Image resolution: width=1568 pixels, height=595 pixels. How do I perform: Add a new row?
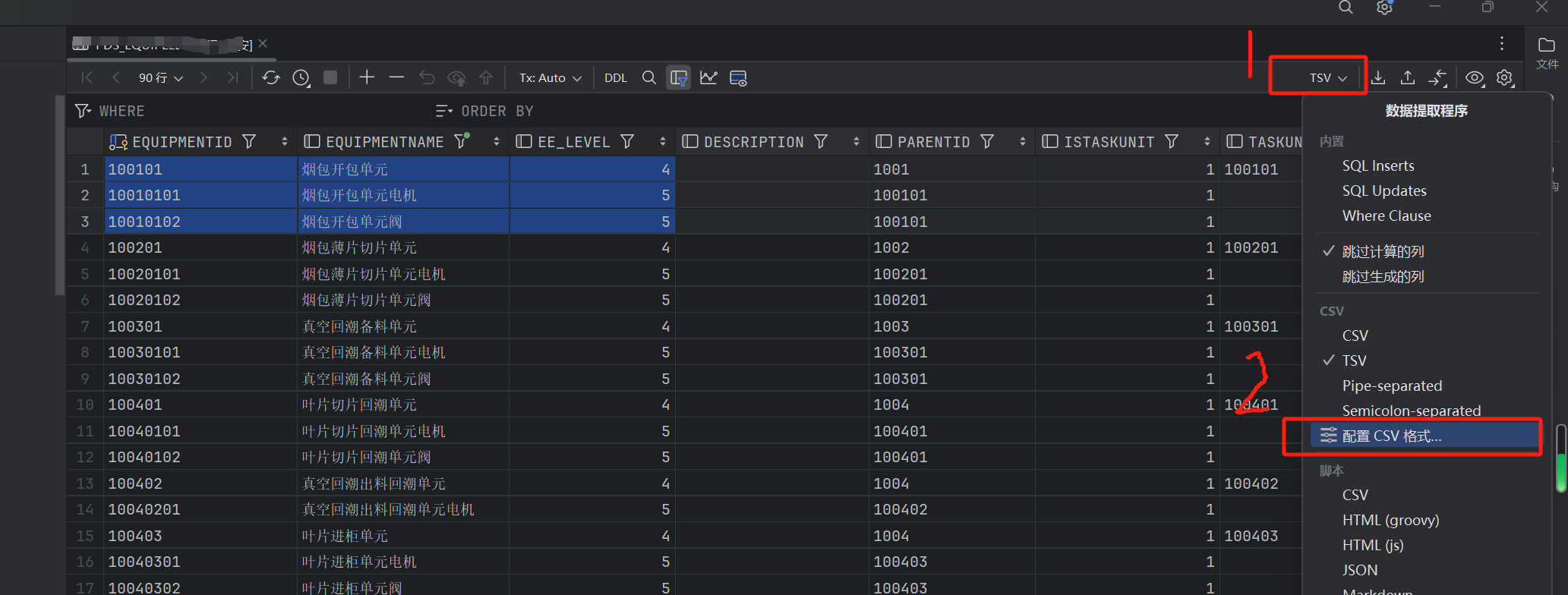click(367, 77)
